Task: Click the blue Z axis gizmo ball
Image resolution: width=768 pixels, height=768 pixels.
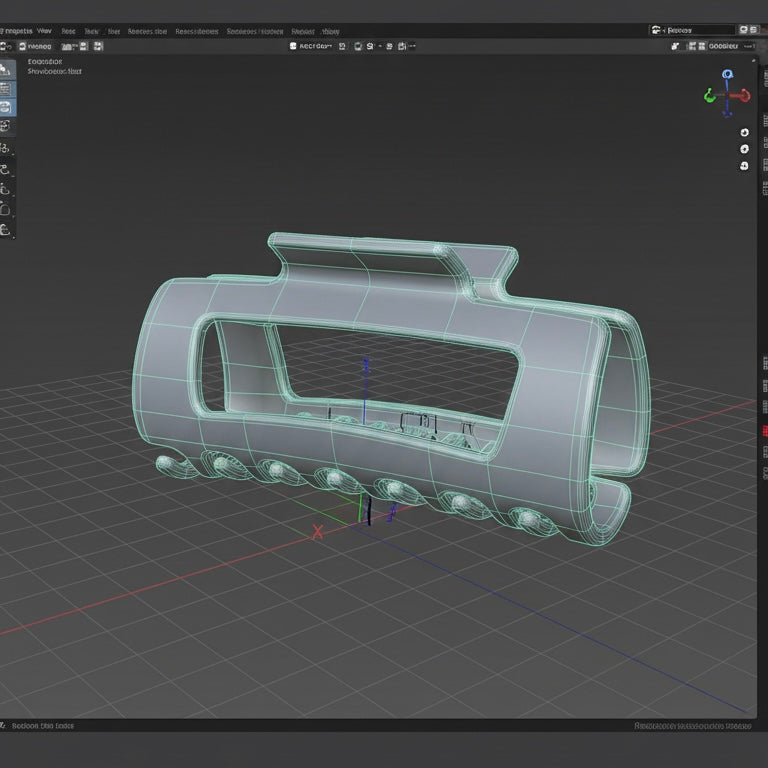Action: pyautogui.click(x=727, y=74)
